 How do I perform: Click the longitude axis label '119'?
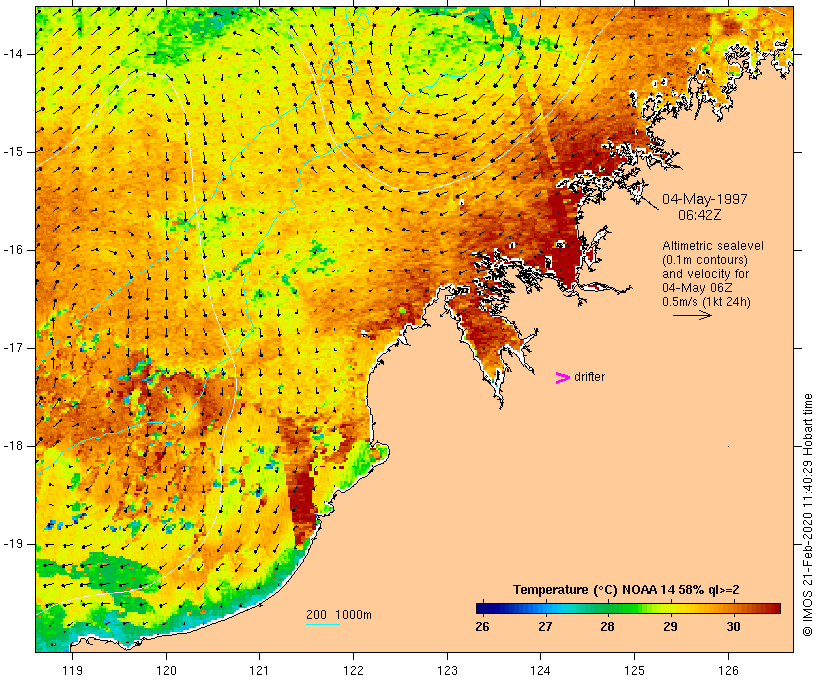[x=72, y=670]
